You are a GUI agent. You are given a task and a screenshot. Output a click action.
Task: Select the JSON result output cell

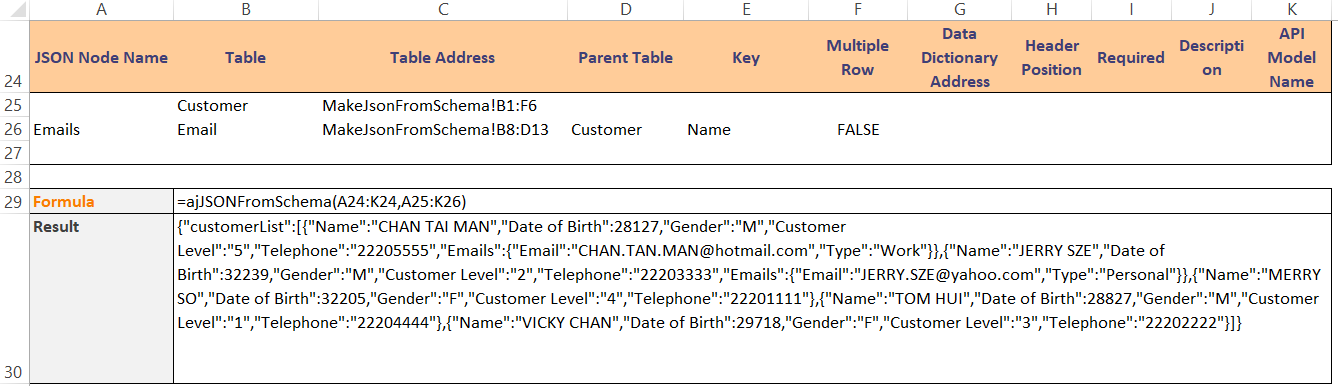point(752,299)
